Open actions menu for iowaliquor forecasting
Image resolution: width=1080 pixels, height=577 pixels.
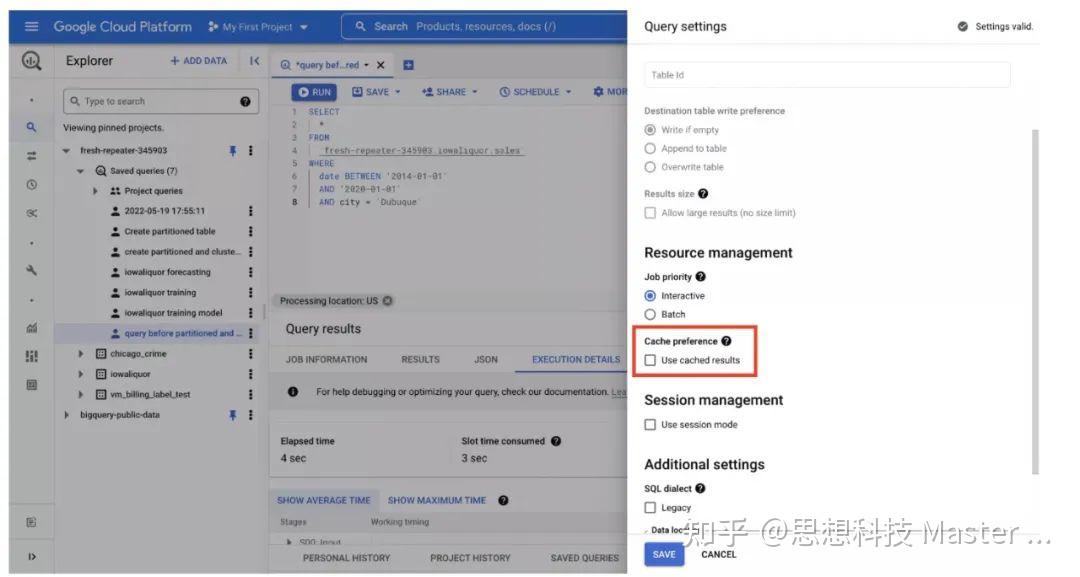click(x=251, y=272)
